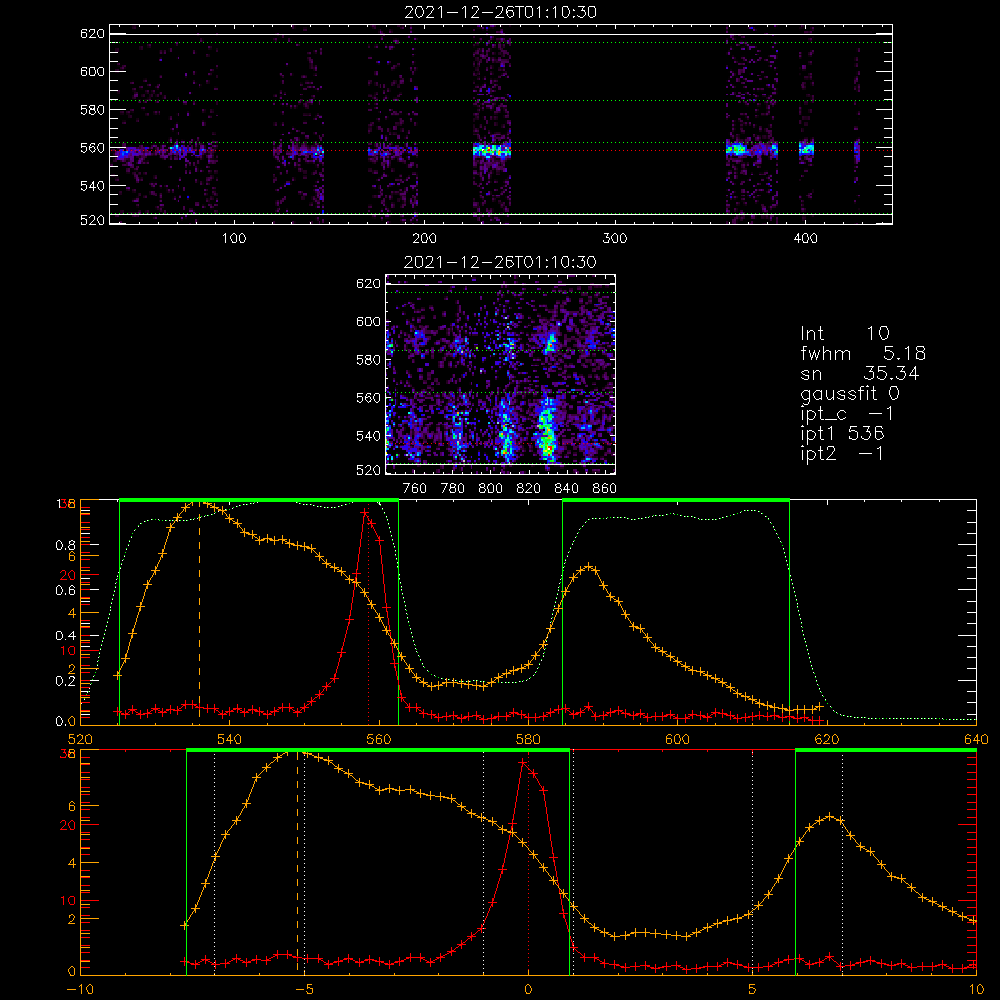Click the 580 x-axis label of upper profile plot

tap(528, 740)
